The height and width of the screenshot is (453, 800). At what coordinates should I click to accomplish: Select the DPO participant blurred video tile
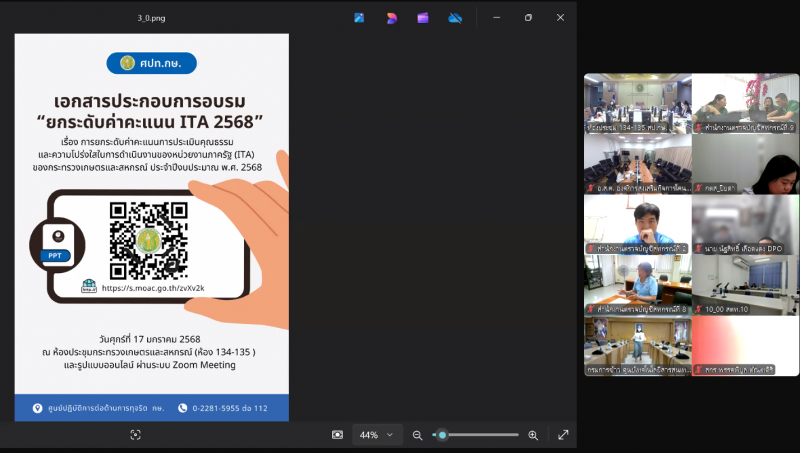coord(745,224)
